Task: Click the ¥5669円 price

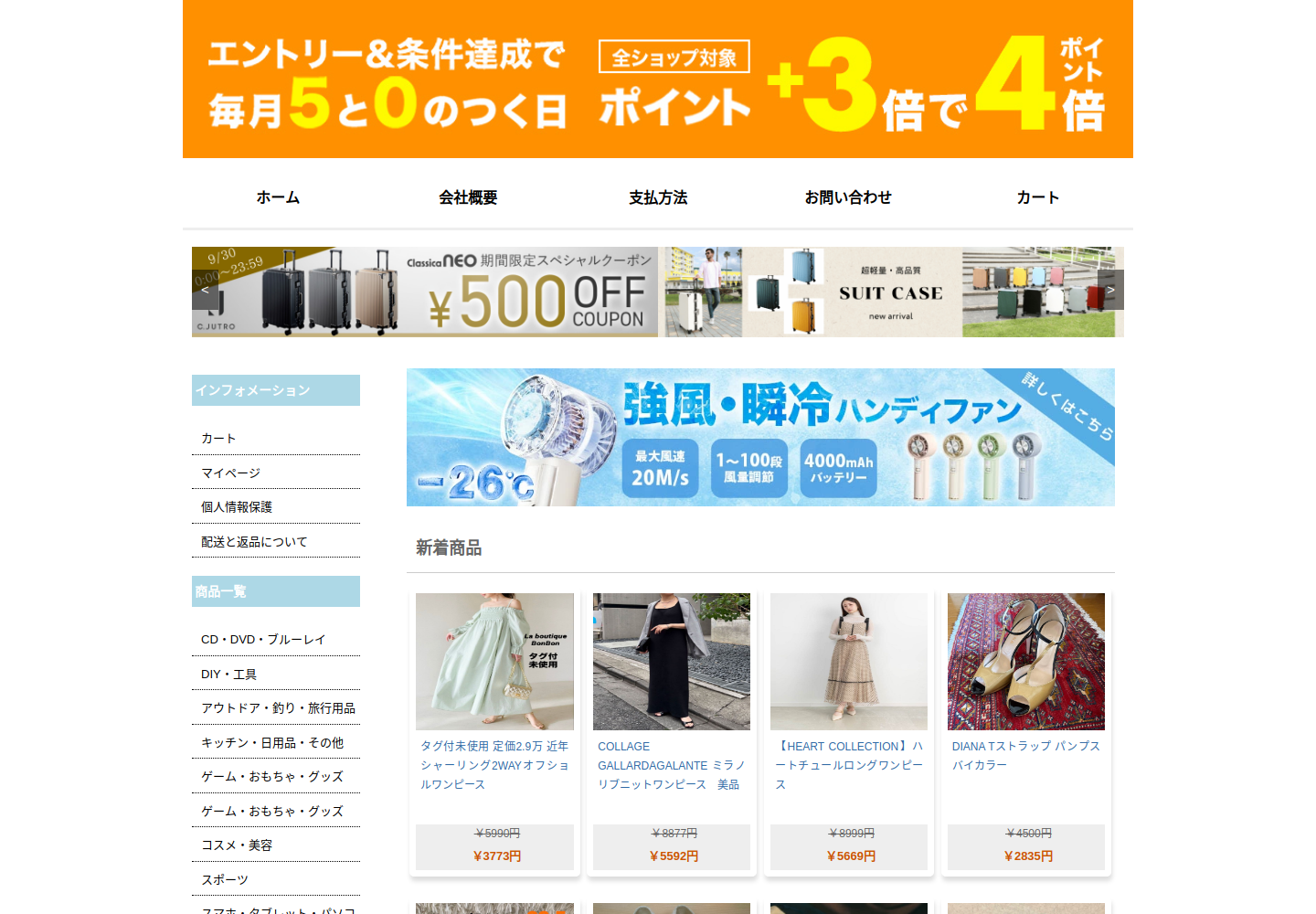Action: (x=851, y=856)
